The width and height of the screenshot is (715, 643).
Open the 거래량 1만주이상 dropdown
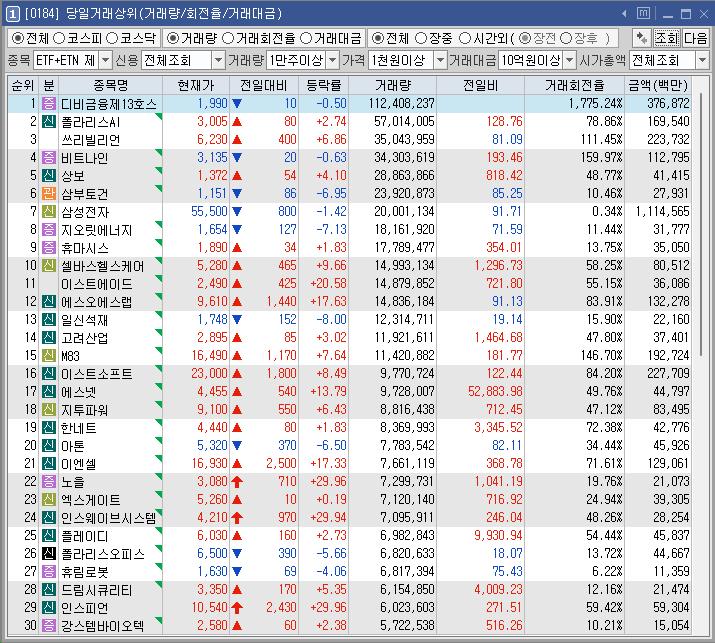(x=333, y=60)
